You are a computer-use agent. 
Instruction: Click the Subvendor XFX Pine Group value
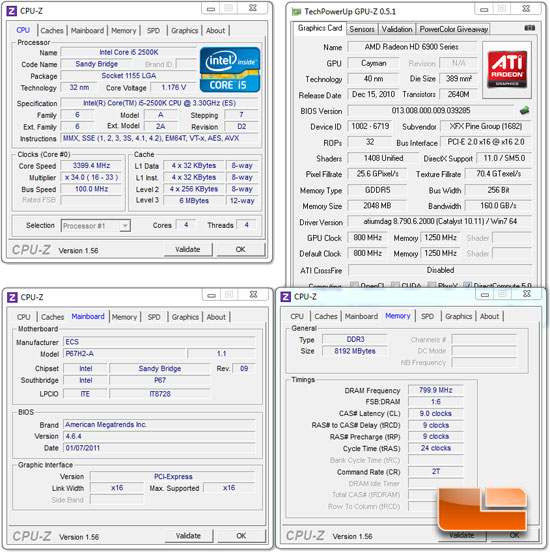tap(486, 126)
